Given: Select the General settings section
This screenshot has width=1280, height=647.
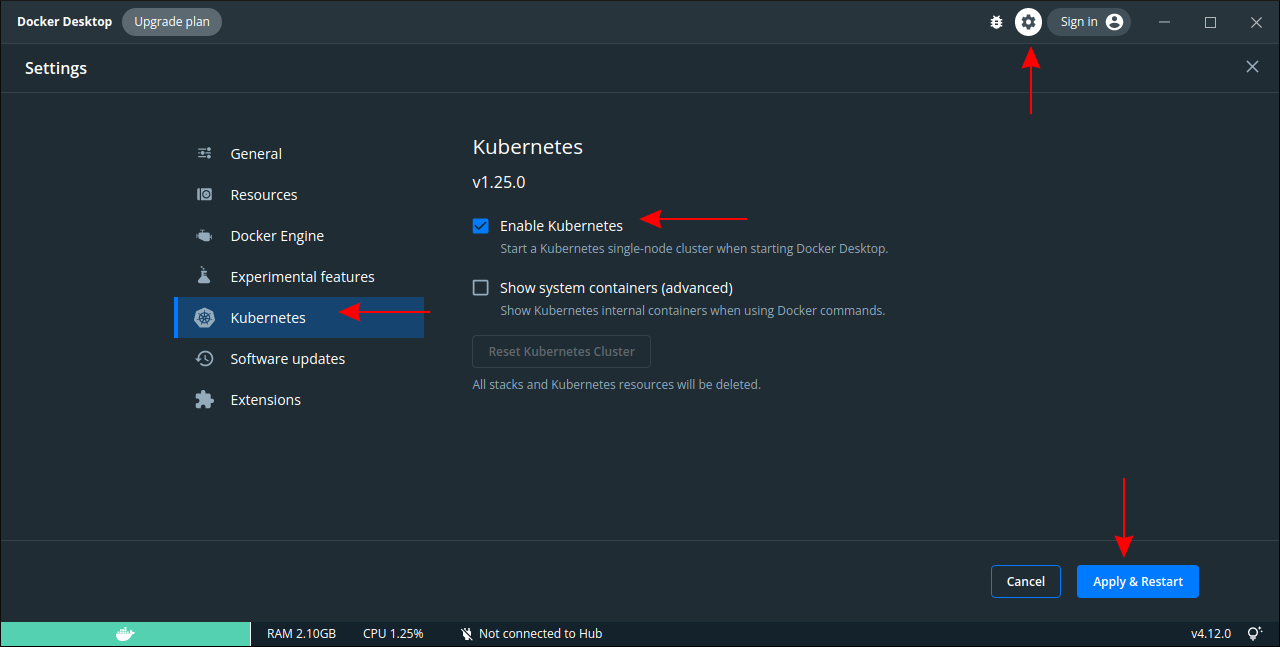Looking at the screenshot, I should (x=256, y=153).
